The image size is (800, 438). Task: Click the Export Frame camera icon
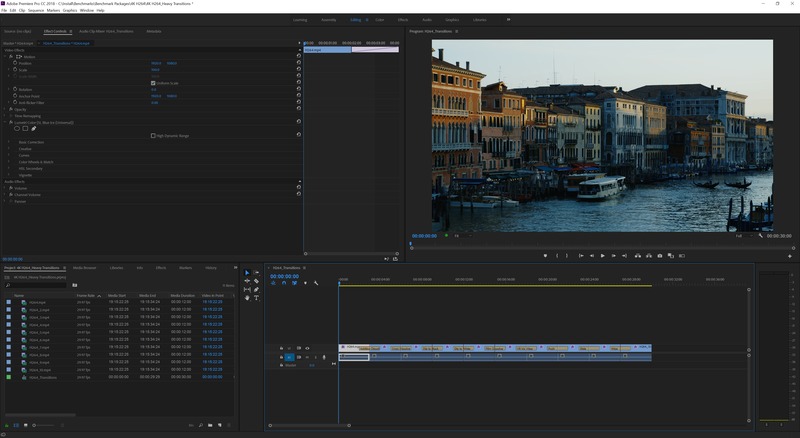(x=660, y=255)
